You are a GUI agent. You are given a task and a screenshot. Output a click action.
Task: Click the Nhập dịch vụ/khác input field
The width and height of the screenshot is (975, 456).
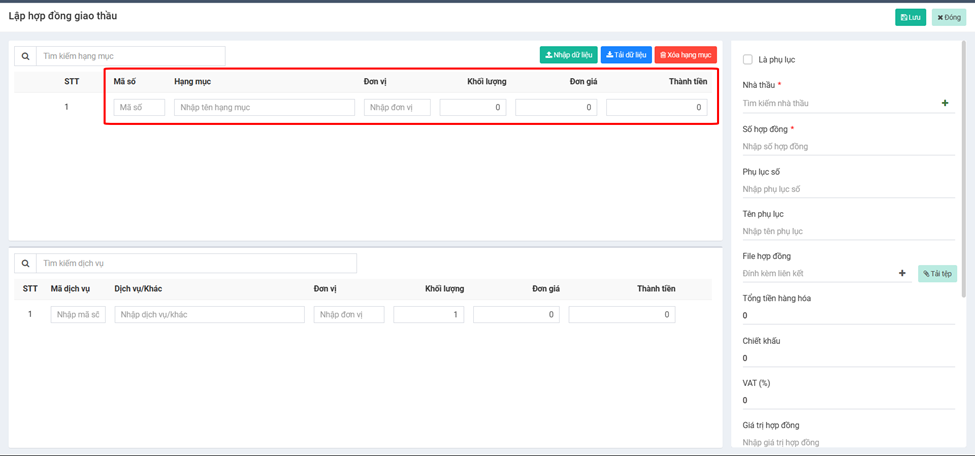(x=209, y=314)
